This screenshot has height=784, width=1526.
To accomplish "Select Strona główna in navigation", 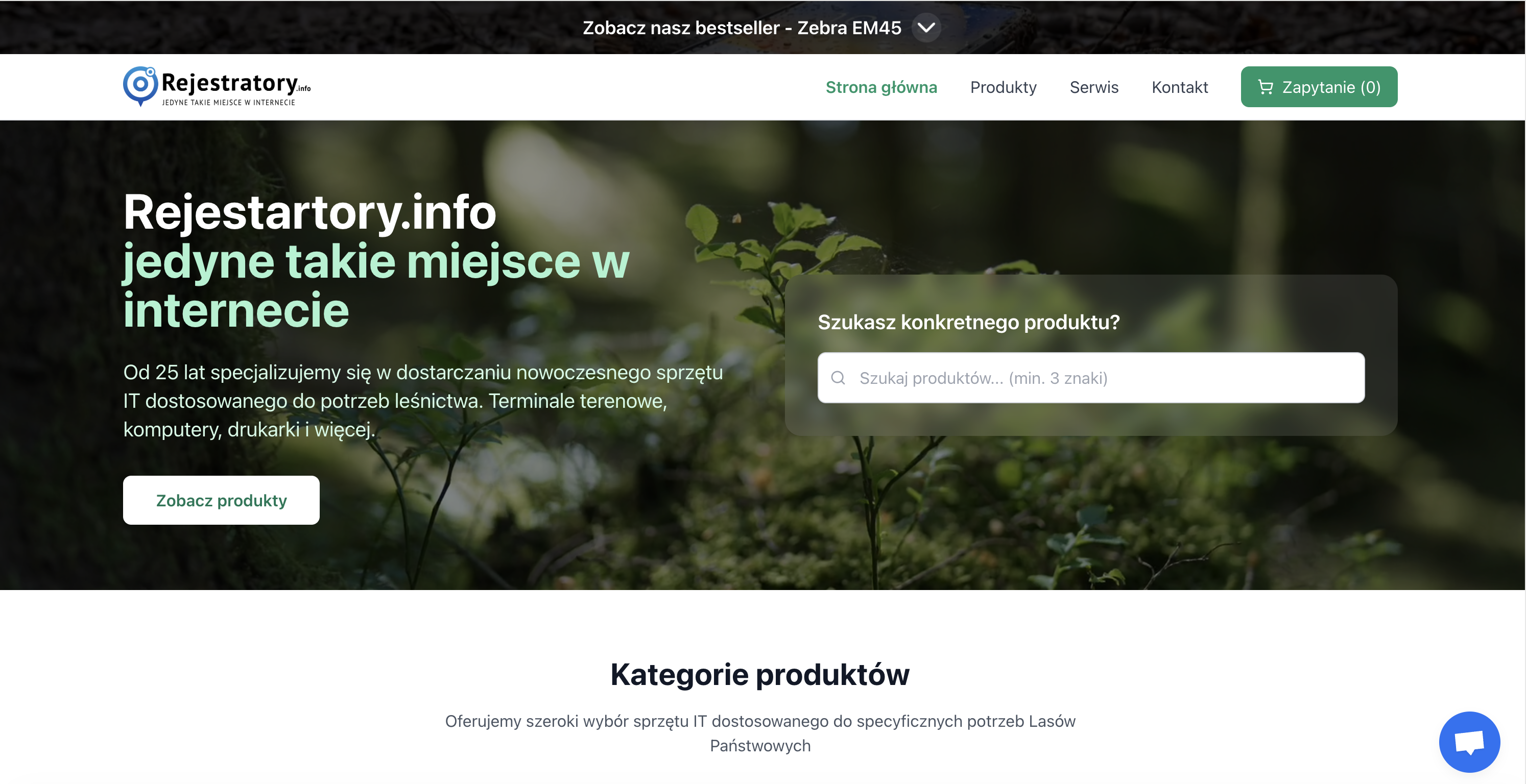I will coord(881,87).
